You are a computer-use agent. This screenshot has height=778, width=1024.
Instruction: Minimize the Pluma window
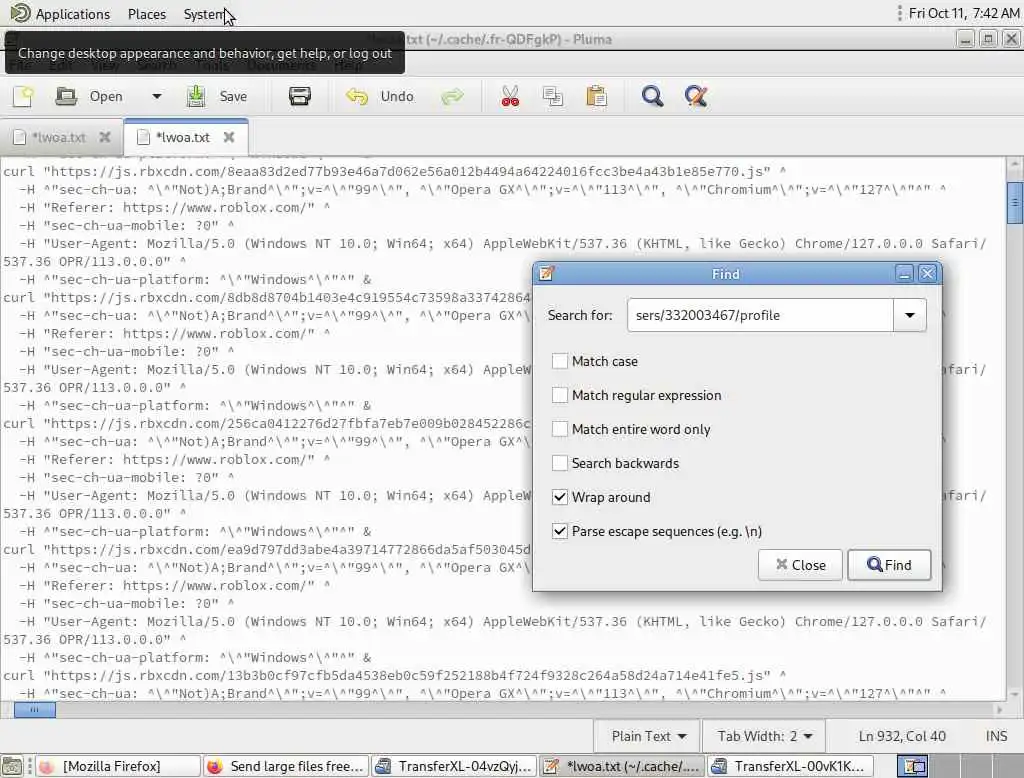tap(965, 39)
